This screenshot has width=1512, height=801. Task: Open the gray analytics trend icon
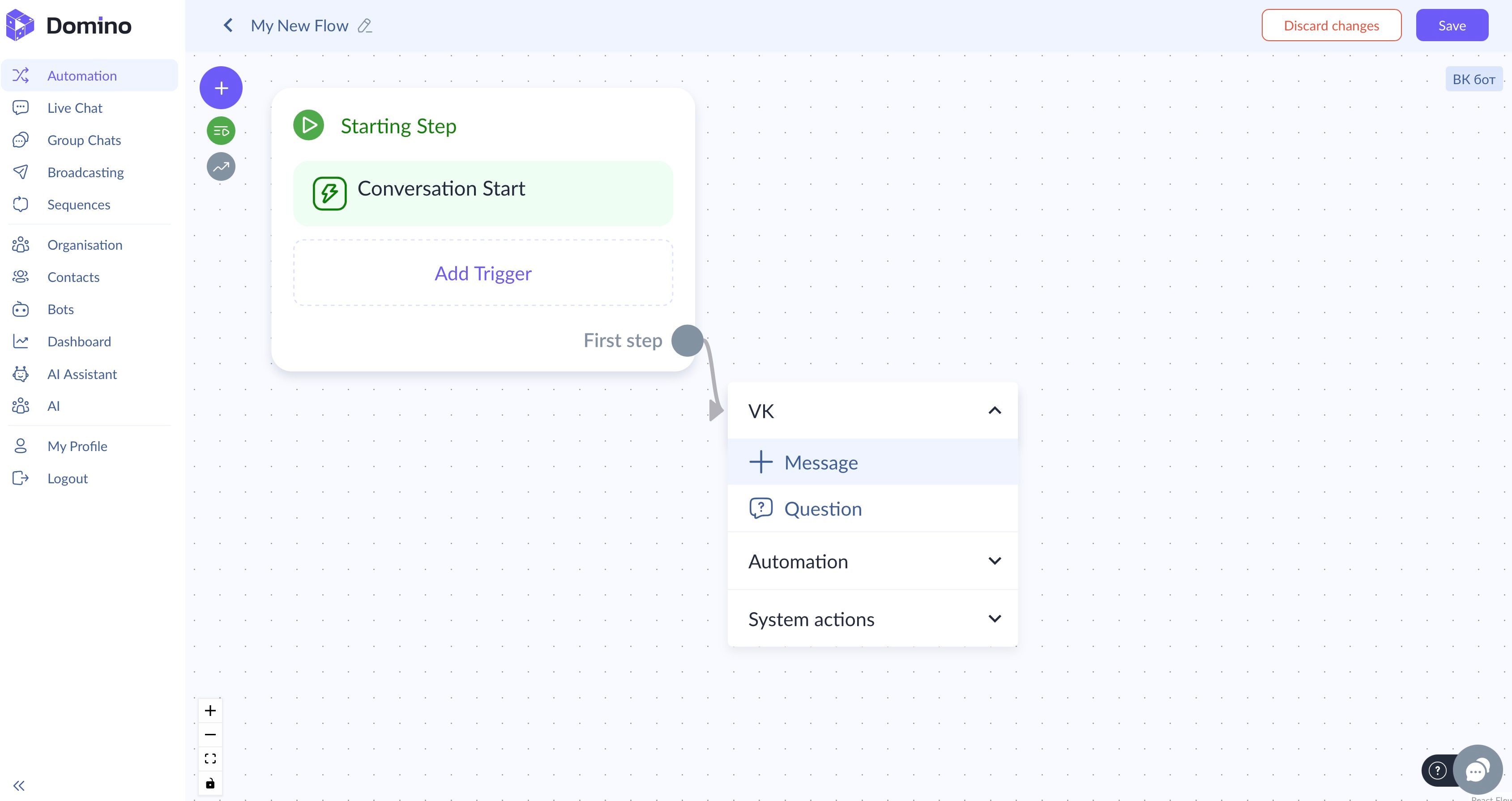pyautogui.click(x=221, y=166)
